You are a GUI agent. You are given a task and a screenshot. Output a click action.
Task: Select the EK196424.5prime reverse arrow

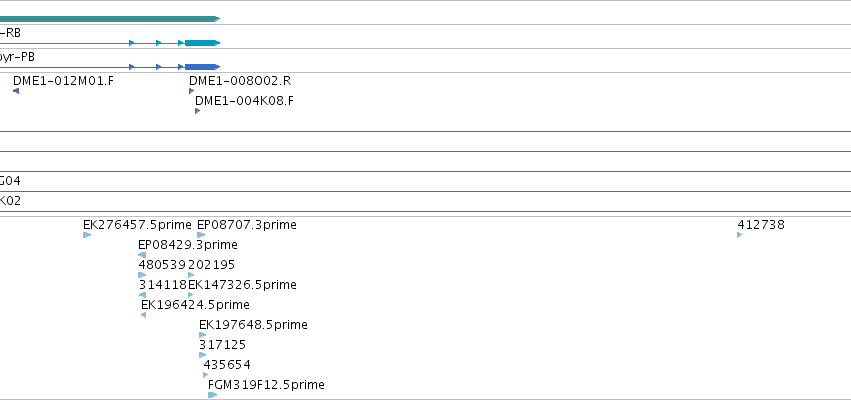pyautogui.click(x=143, y=315)
